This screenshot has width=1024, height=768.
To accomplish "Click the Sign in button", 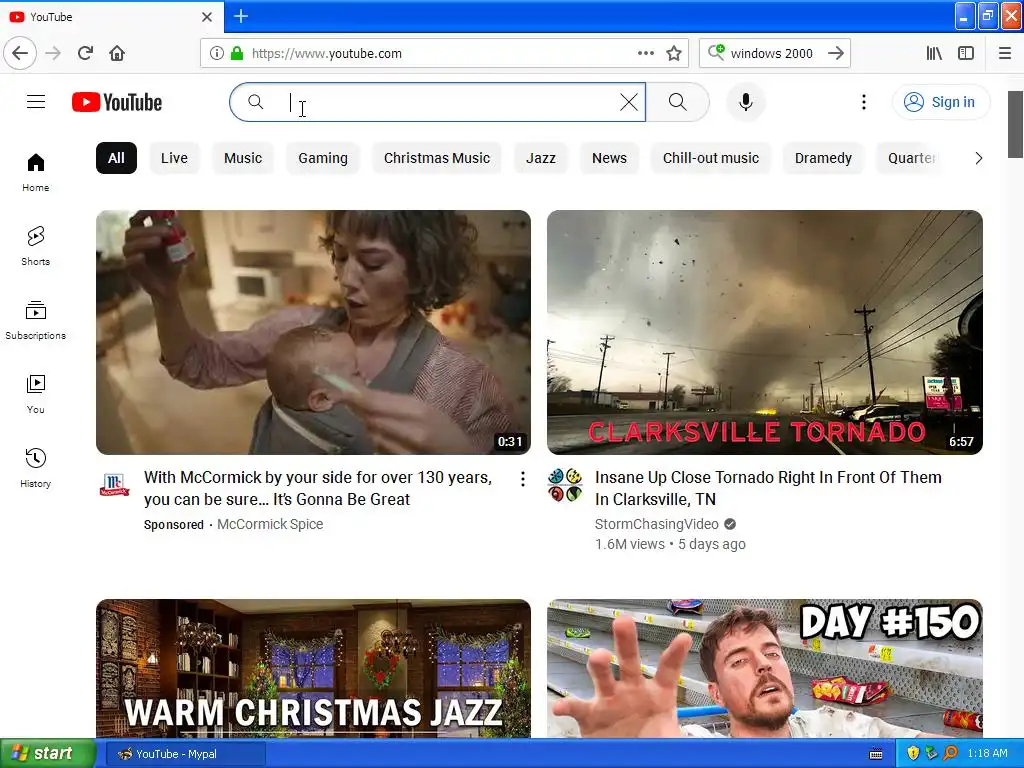I will point(941,102).
